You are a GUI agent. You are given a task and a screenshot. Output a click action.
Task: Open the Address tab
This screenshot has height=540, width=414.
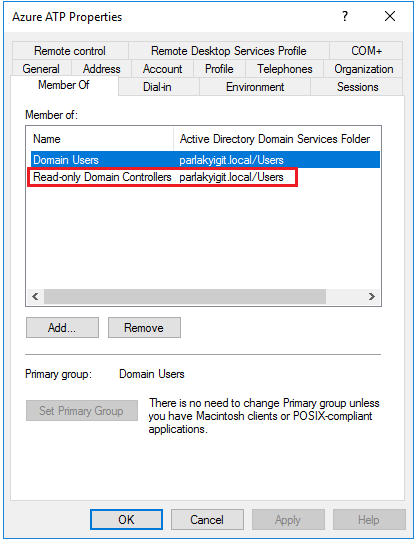point(101,69)
